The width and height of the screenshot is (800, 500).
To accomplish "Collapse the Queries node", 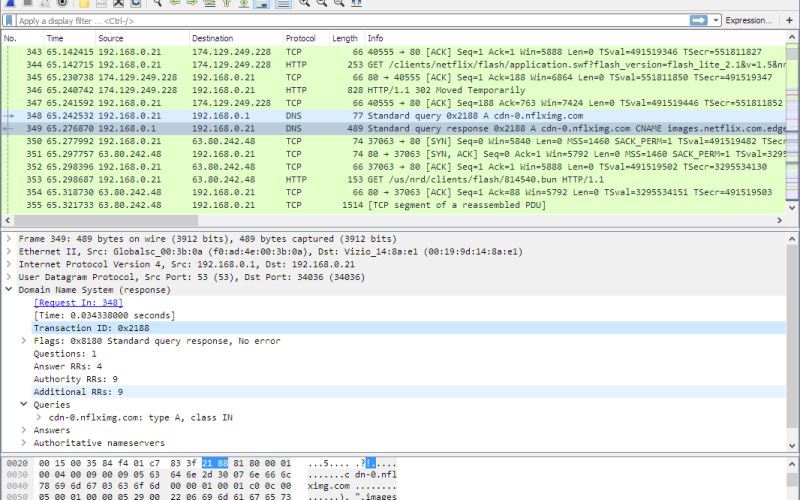I will click(x=23, y=405).
